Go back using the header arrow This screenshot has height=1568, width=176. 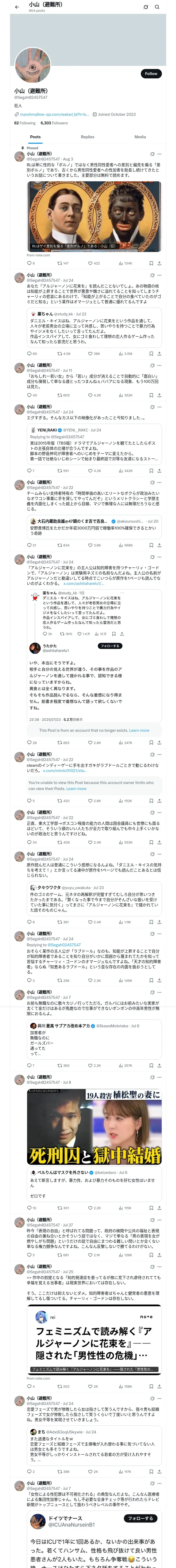coord(17,7)
